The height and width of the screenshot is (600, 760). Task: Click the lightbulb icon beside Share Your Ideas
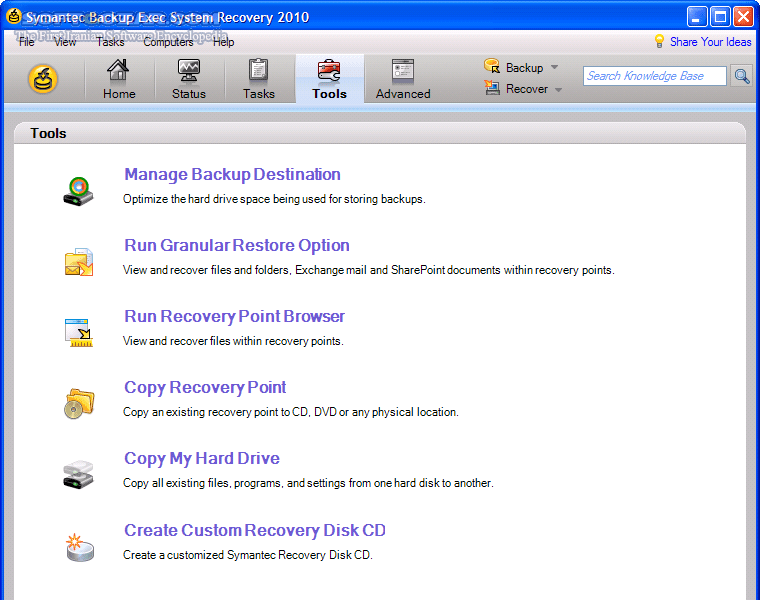[x=659, y=41]
